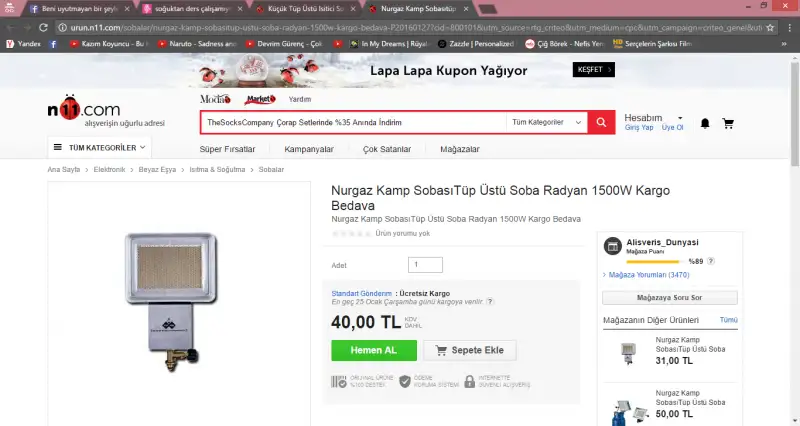Go to Beyaz Eşya breadcrumb

(157, 169)
